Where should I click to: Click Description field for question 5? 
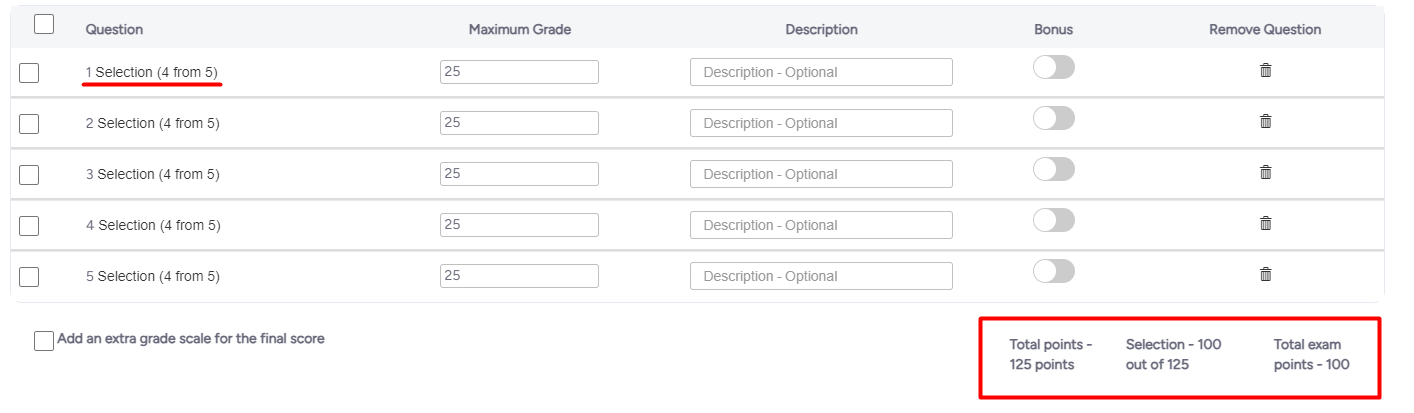pos(821,276)
